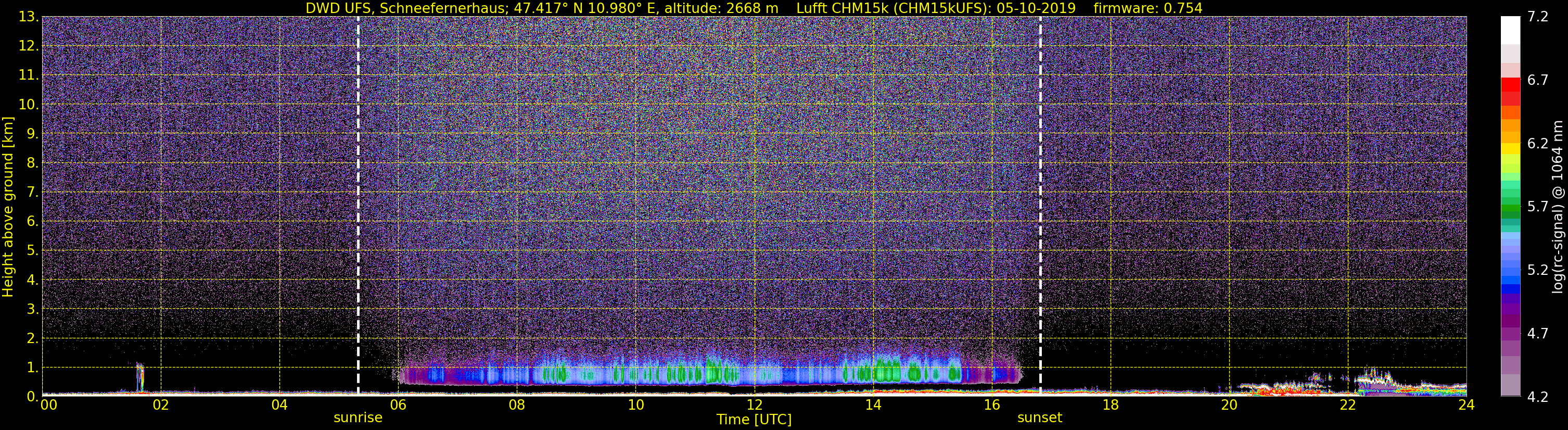Click the x-axis tick label '18'

coord(1110,404)
